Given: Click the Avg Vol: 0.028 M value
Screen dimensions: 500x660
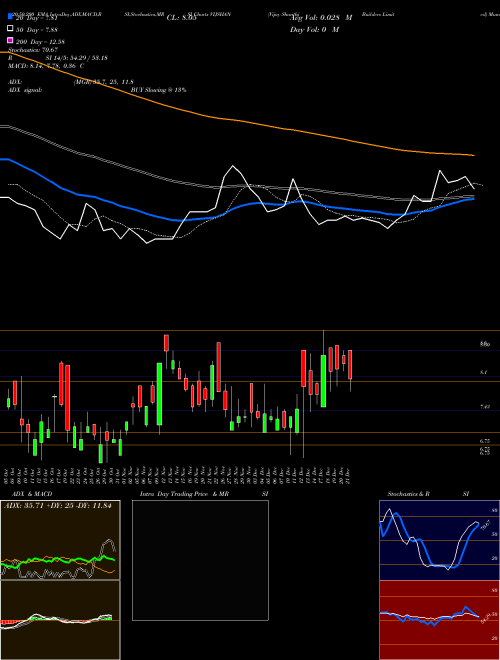Looking at the screenshot, I should tap(322, 18).
